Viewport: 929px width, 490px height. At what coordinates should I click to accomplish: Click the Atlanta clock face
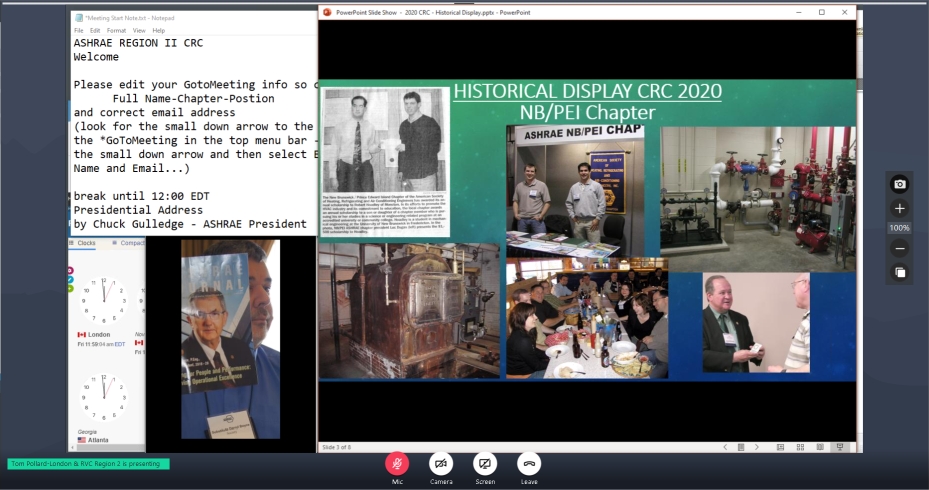pyautogui.click(x=104, y=397)
